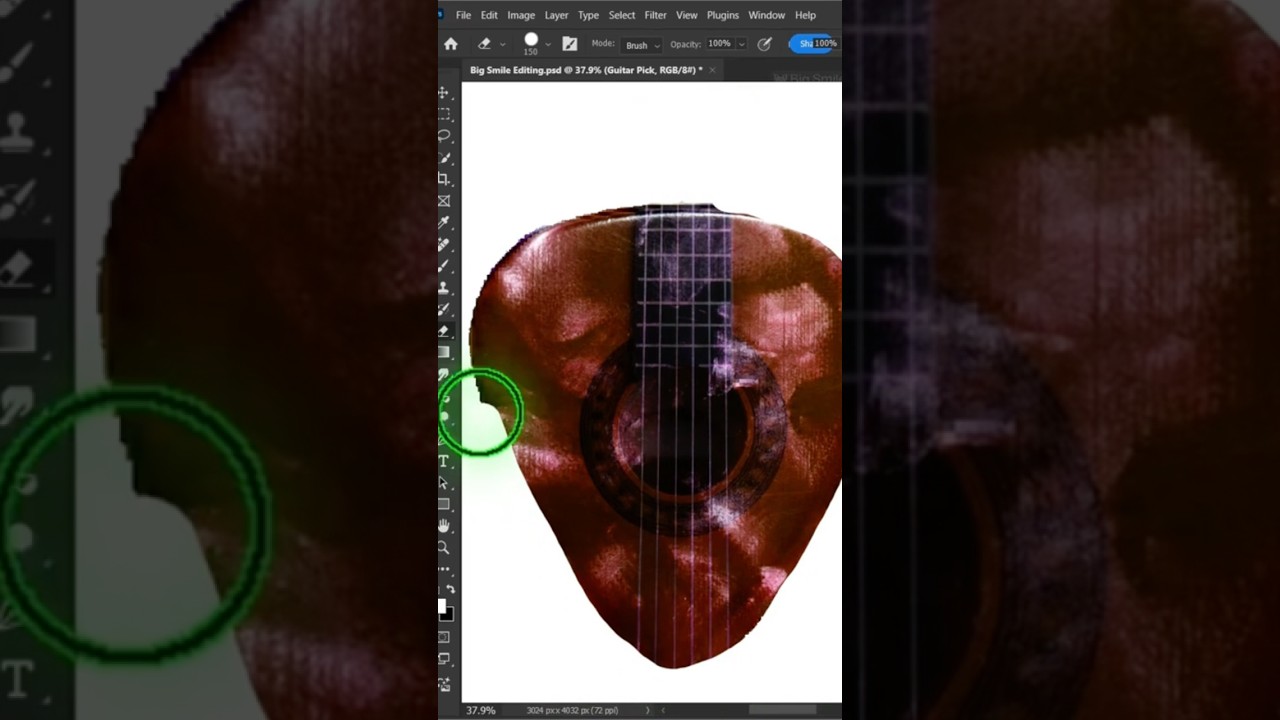Viewport: 1280px width, 720px height.
Task: Open the File menu
Action: pos(464,15)
